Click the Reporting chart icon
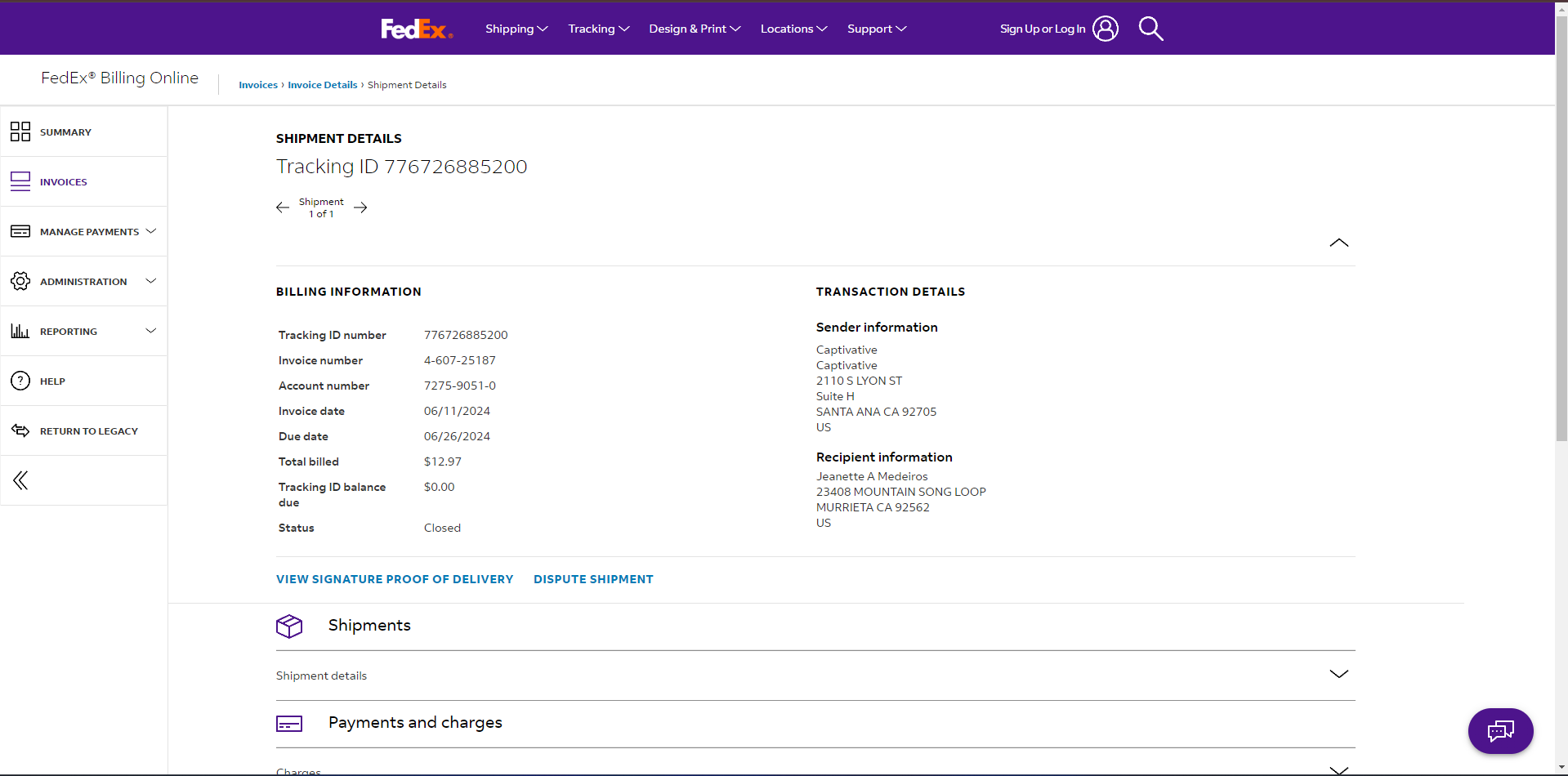Image resolution: width=1568 pixels, height=776 pixels. (20, 331)
